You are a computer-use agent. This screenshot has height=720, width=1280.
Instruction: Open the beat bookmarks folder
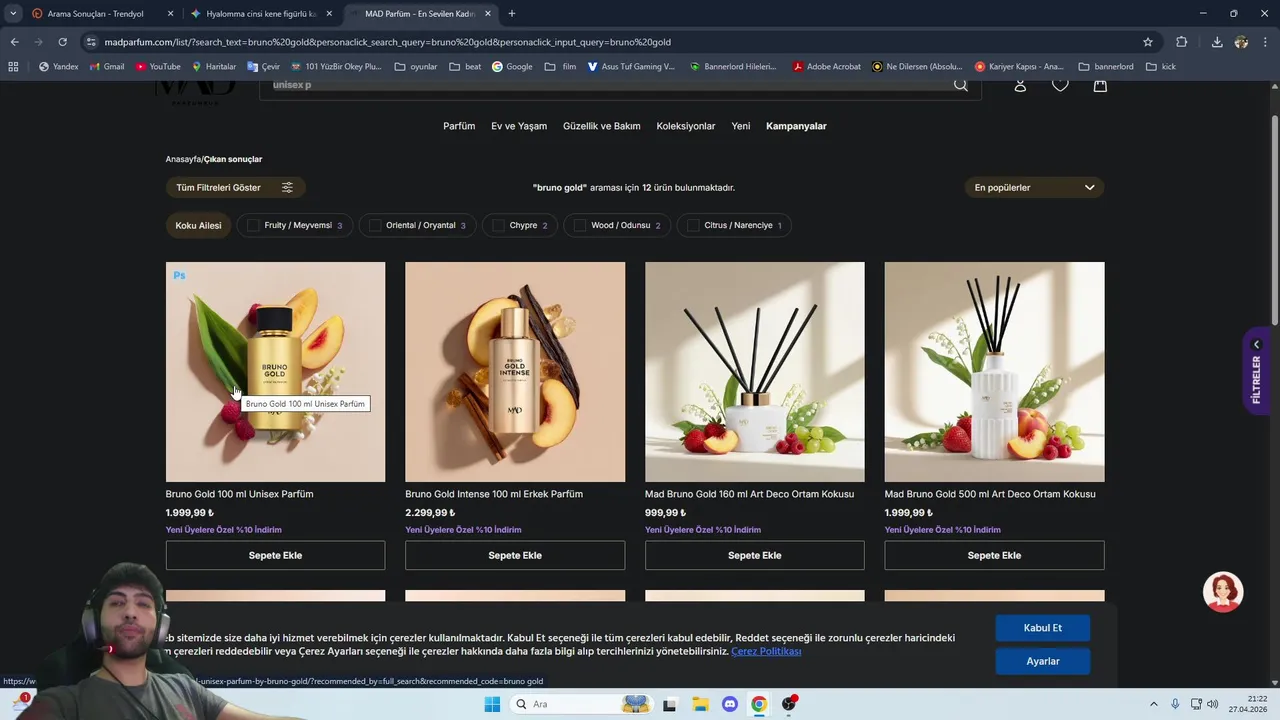465,67
